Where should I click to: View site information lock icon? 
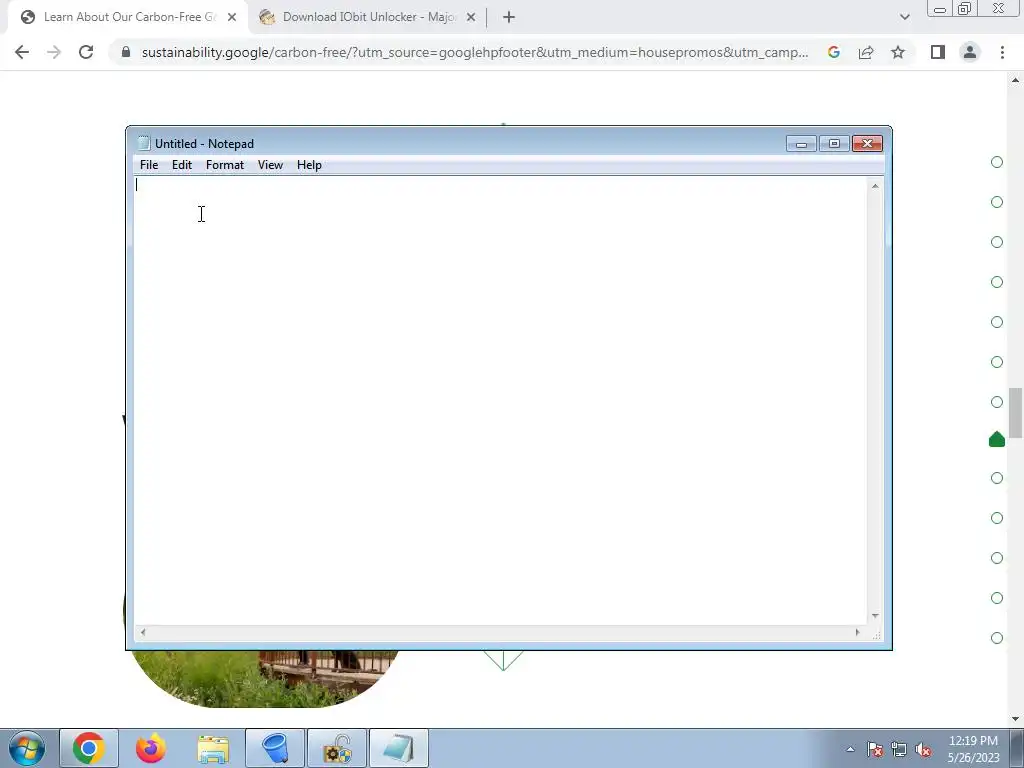click(x=126, y=52)
